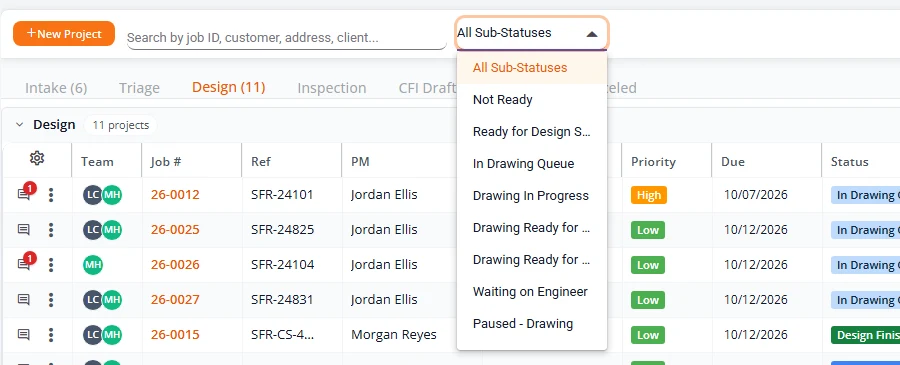Sort by Priority column header

click(653, 162)
